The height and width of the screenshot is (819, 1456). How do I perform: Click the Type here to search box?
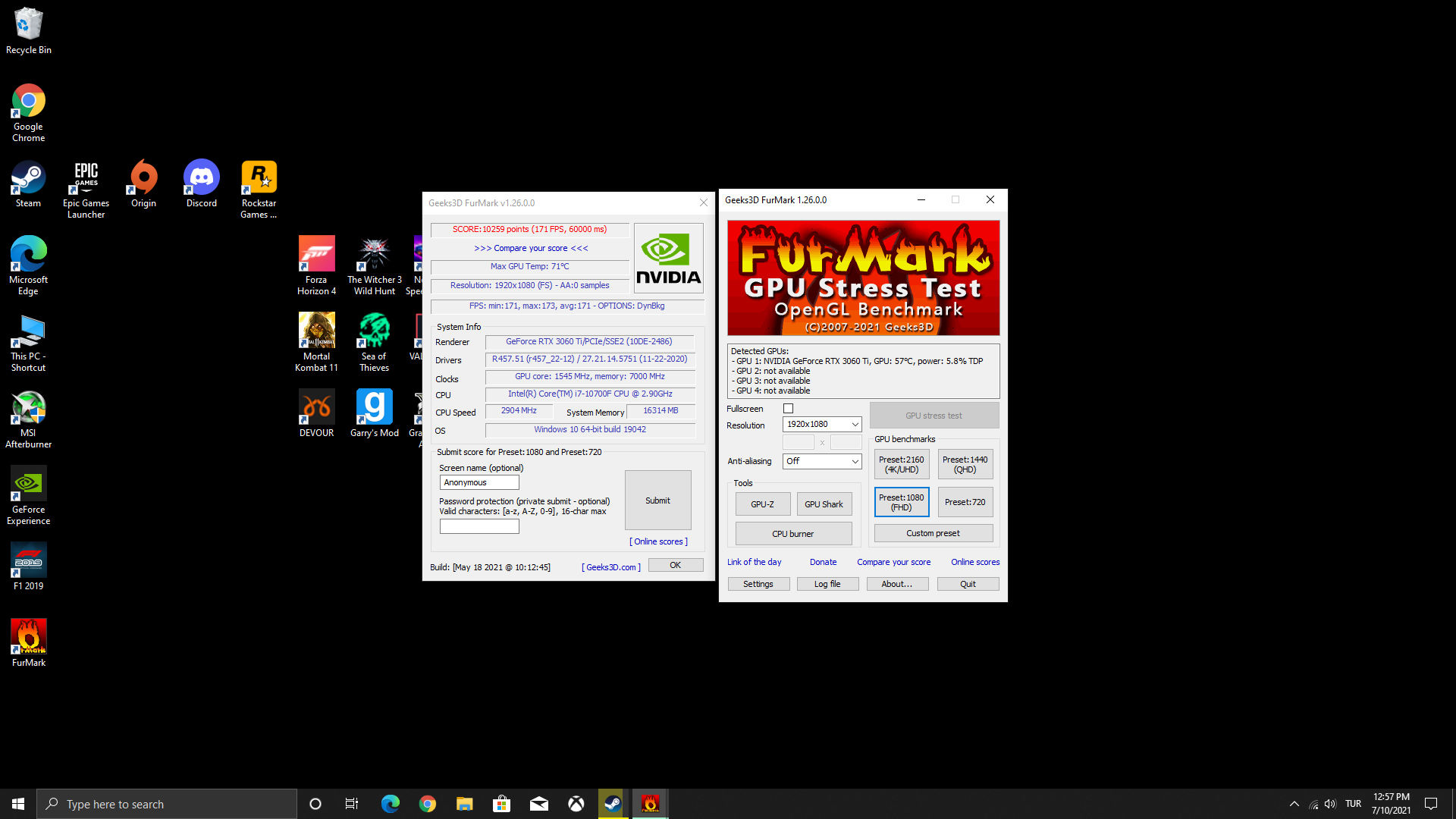pyautogui.click(x=167, y=804)
